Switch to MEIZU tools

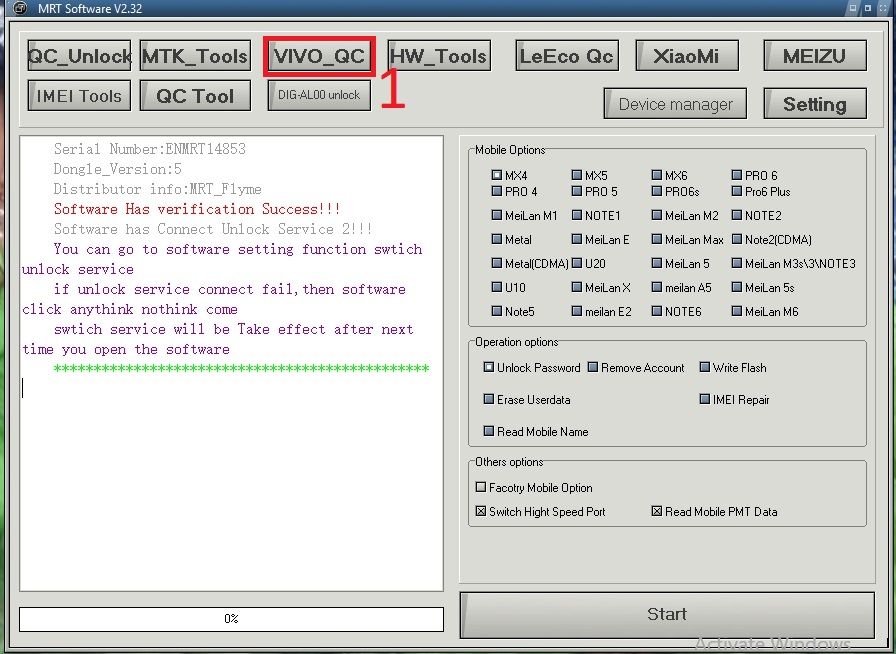(815, 55)
